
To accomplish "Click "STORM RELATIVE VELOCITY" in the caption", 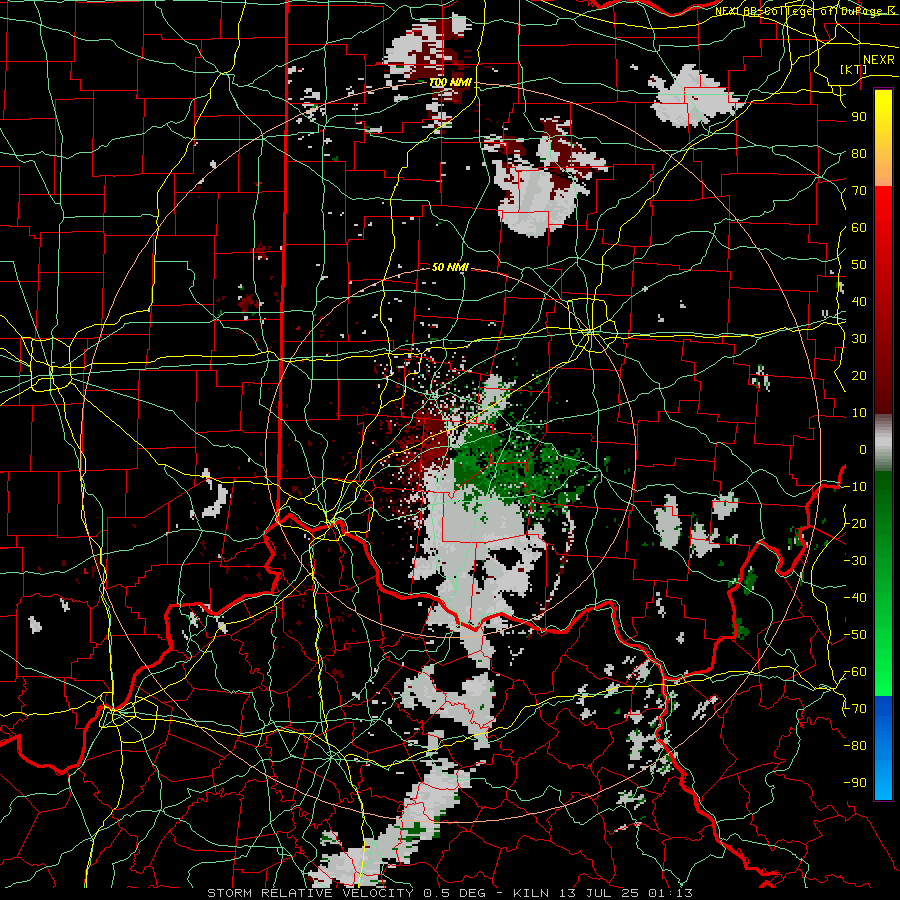I will [310, 893].
